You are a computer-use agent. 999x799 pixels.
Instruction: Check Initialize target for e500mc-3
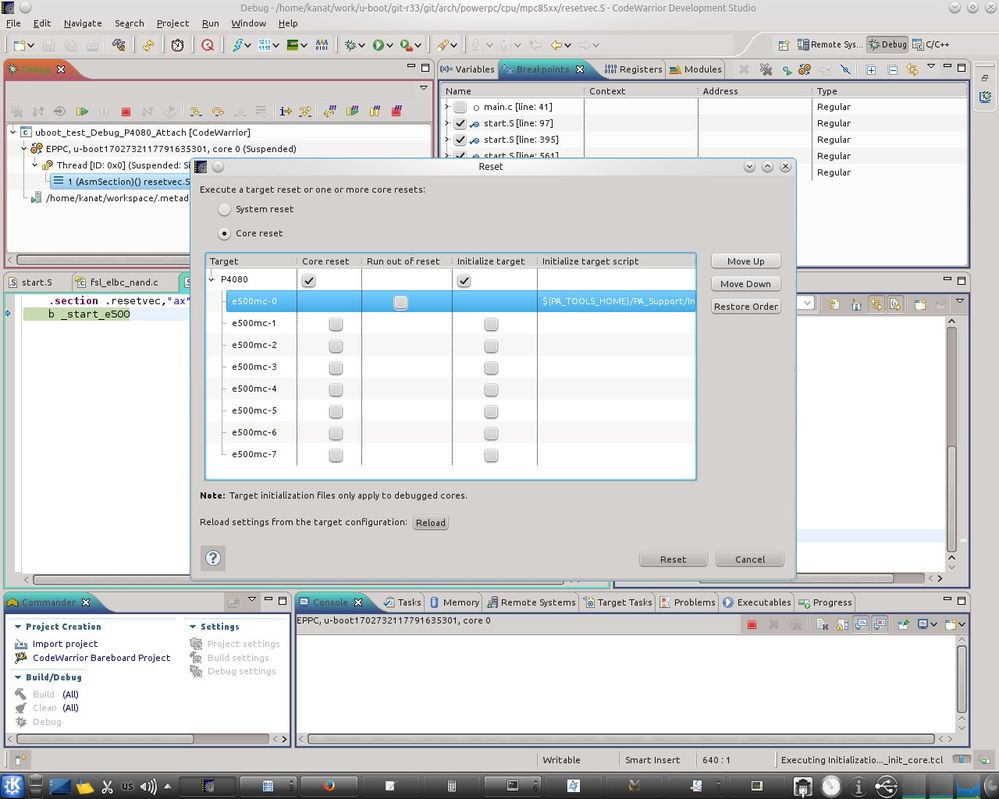(x=491, y=368)
